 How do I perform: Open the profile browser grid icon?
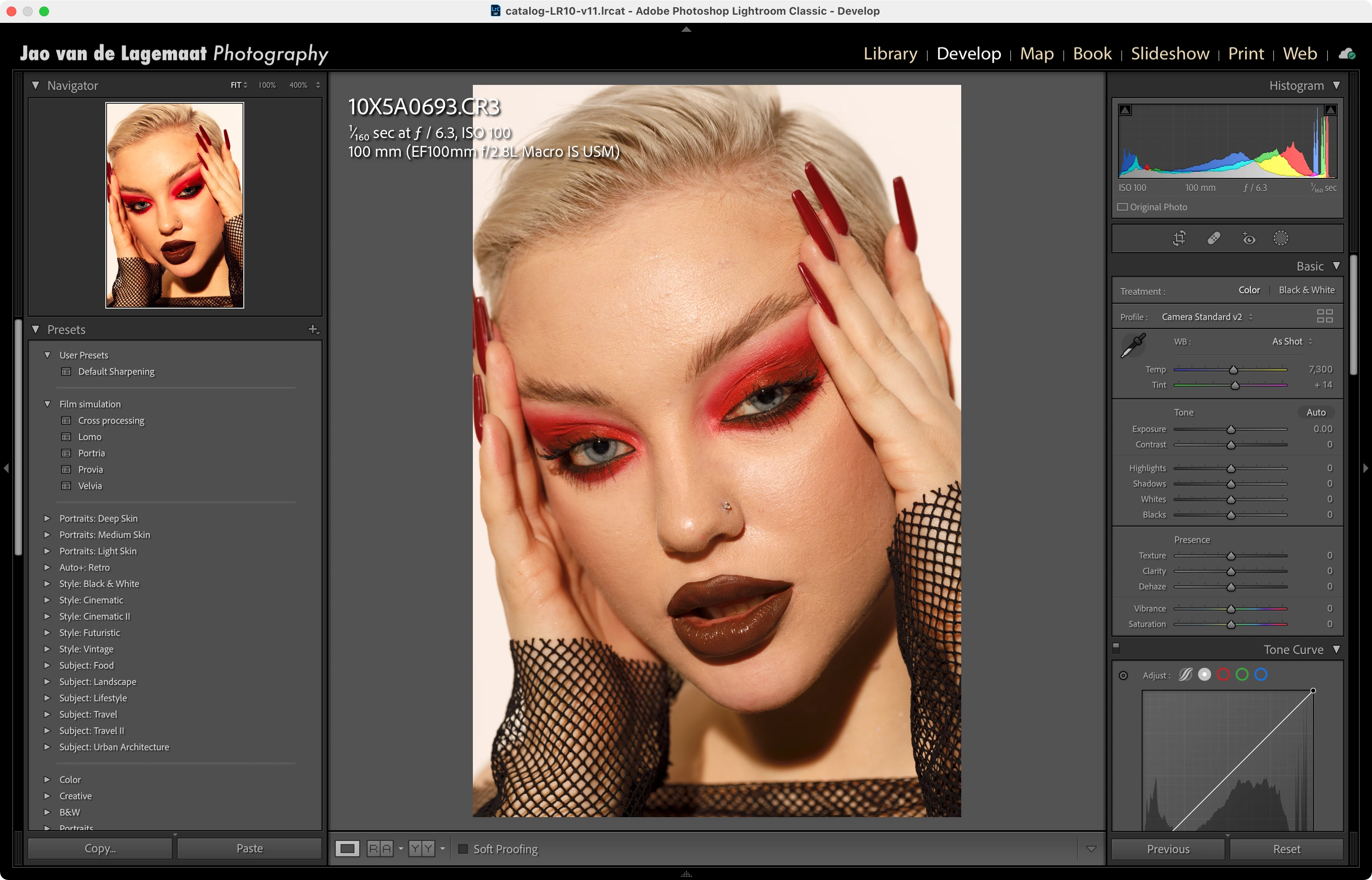click(x=1325, y=316)
